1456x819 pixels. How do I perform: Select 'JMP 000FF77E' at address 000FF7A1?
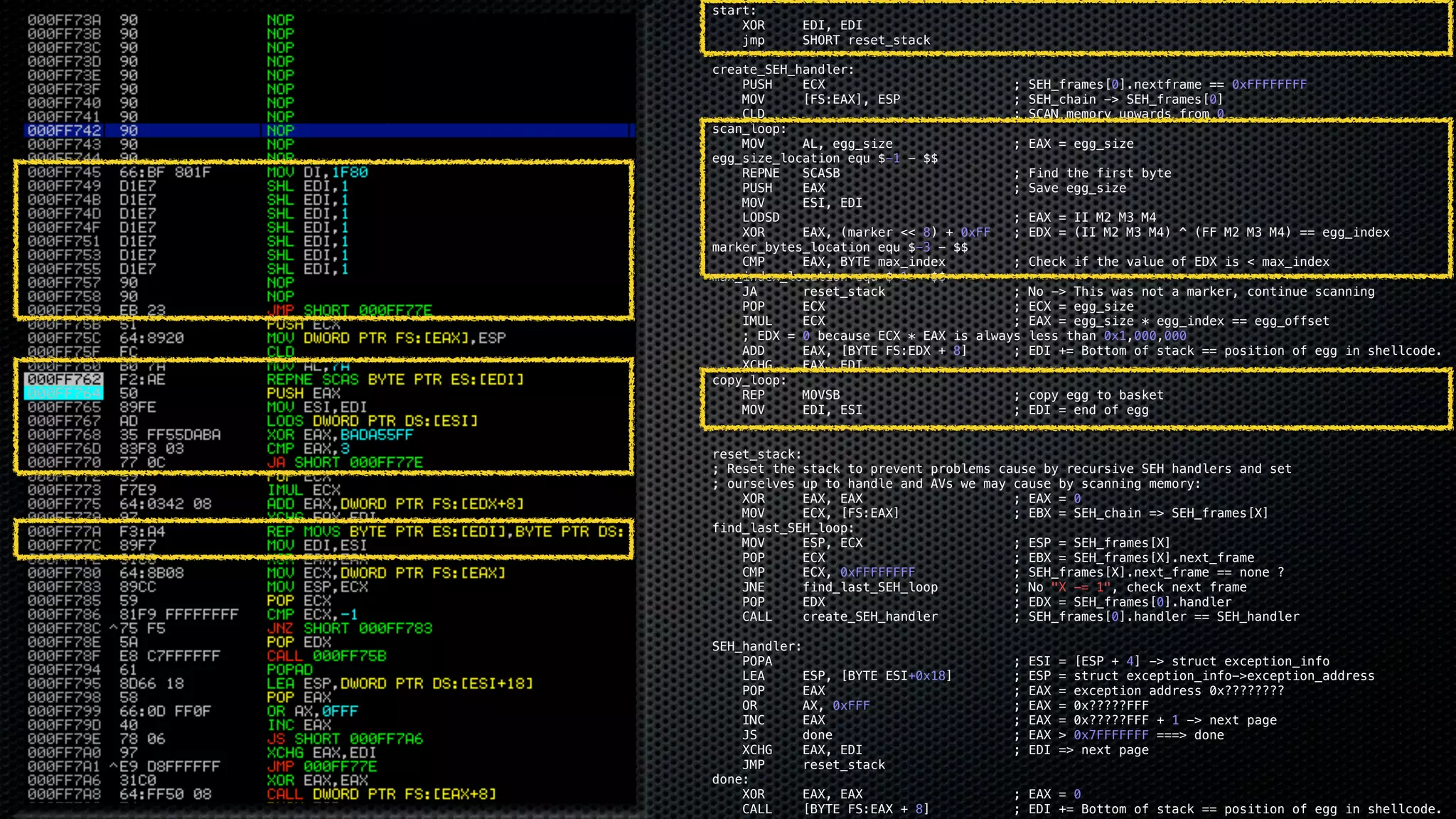pyautogui.click(x=322, y=767)
